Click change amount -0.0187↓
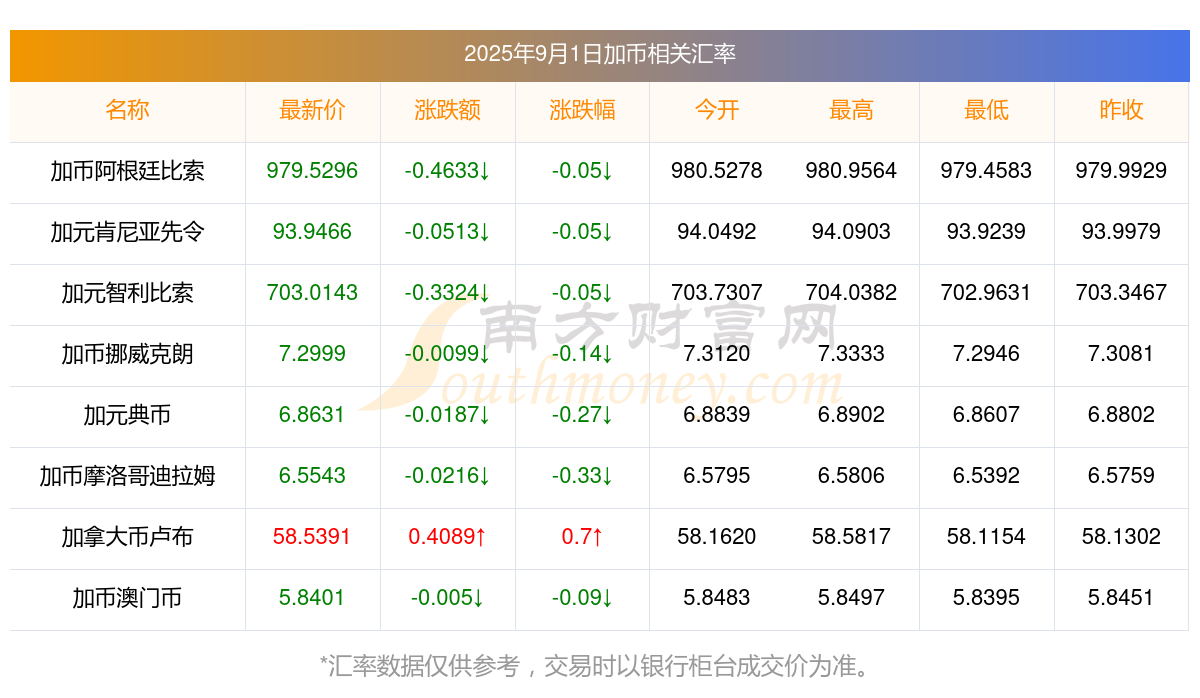This screenshot has height=698, width=1200. 447,415
